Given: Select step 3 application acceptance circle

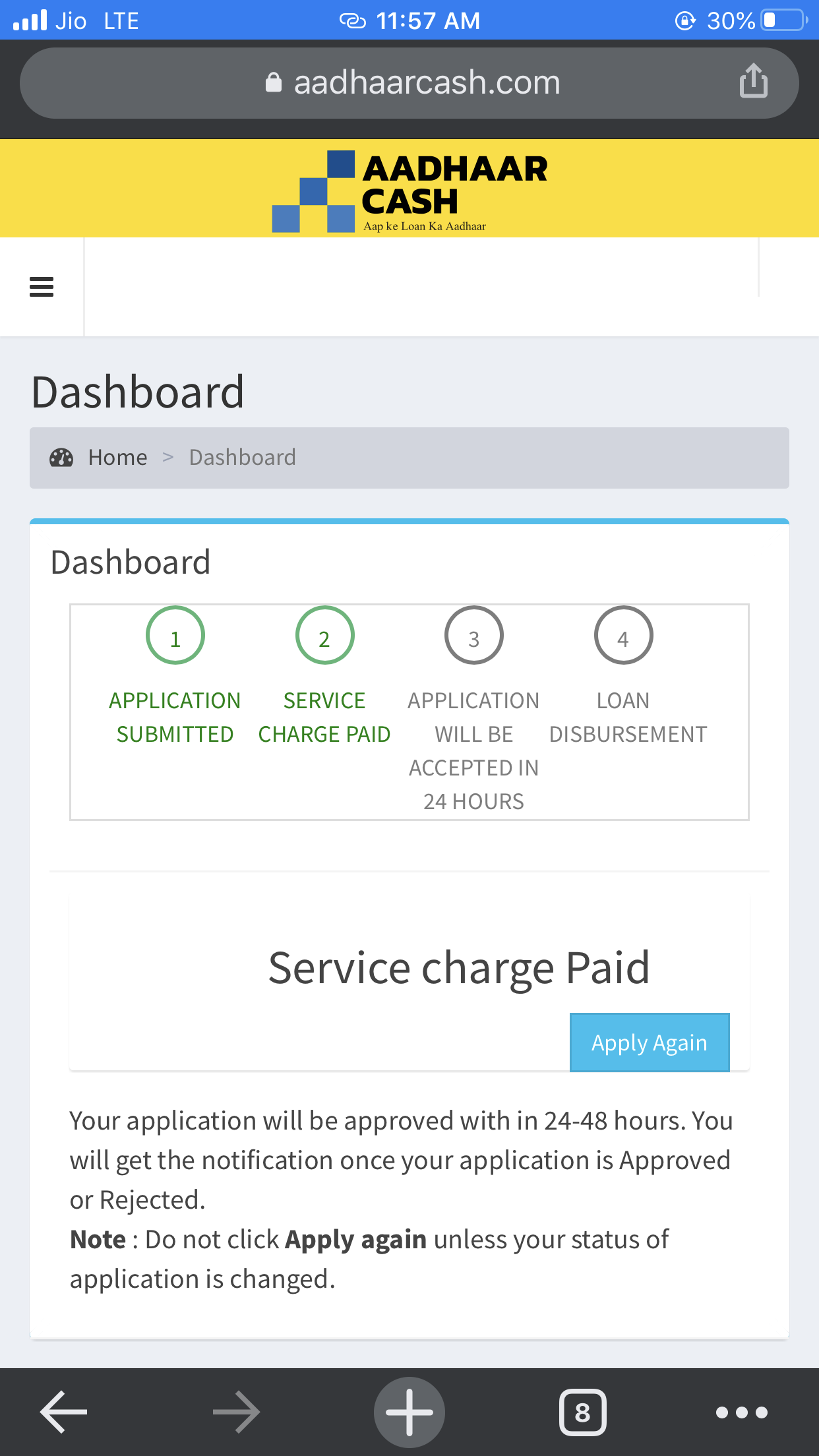Looking at the screenshot, I should [473, 636].
